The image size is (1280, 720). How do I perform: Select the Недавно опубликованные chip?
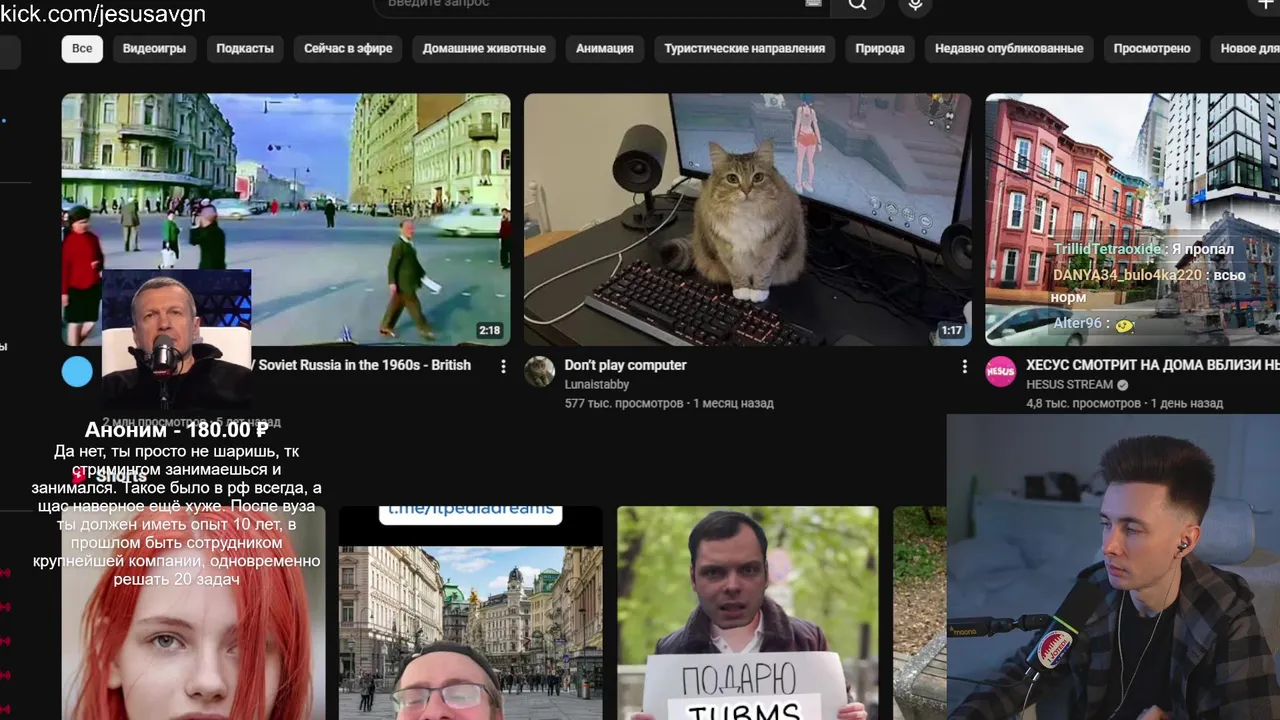(1009, 48)
